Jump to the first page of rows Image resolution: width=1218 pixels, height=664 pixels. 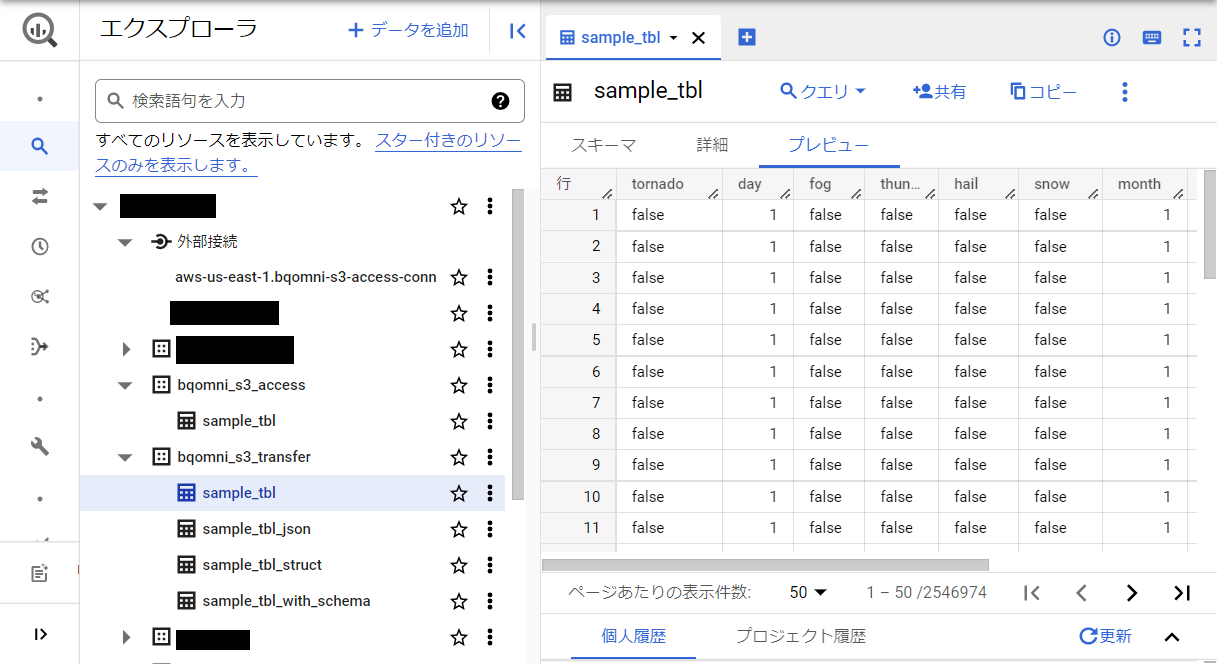click(x=1032, y=593)
